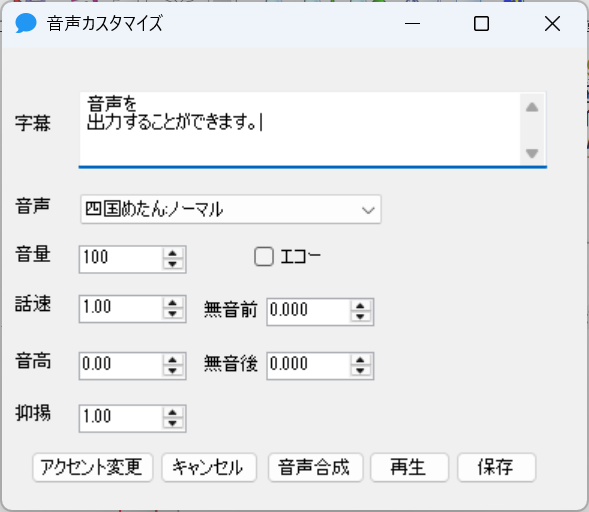Decrease 無音後 value with down arrow
The width and height of the screenshot is (589, 512).
pos(361,371)
